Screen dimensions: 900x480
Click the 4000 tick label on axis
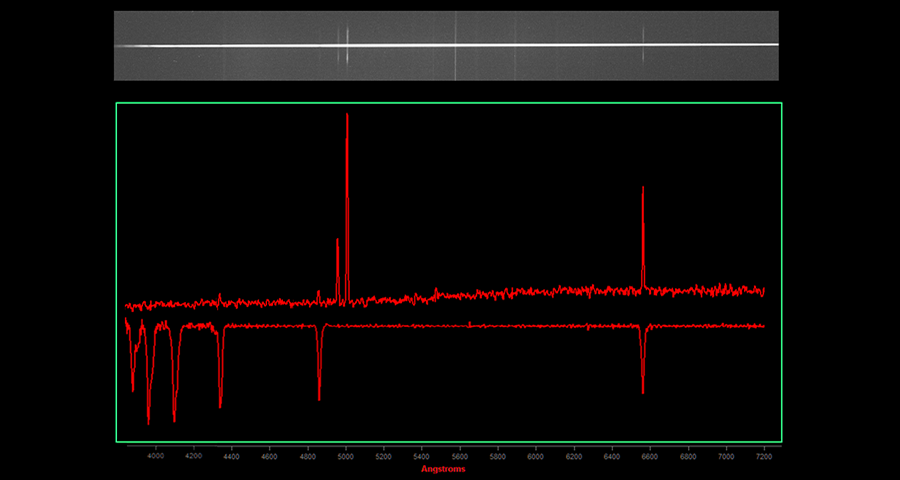click(155, 455)
